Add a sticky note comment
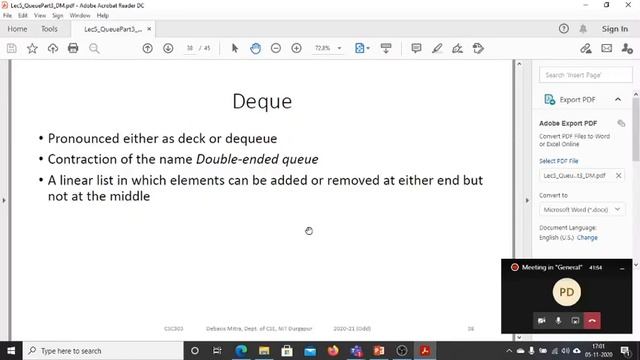The height and width of the screenshot is (360, 640). pos(416,48)
